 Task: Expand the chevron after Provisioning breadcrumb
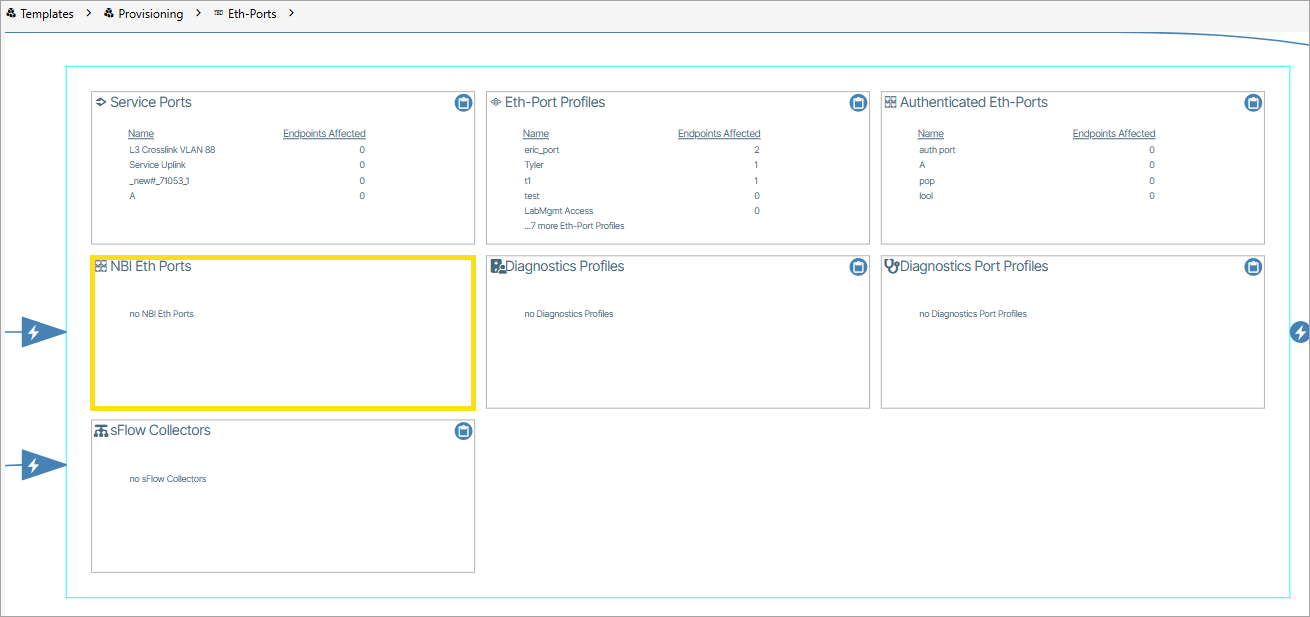pos(198,14)
